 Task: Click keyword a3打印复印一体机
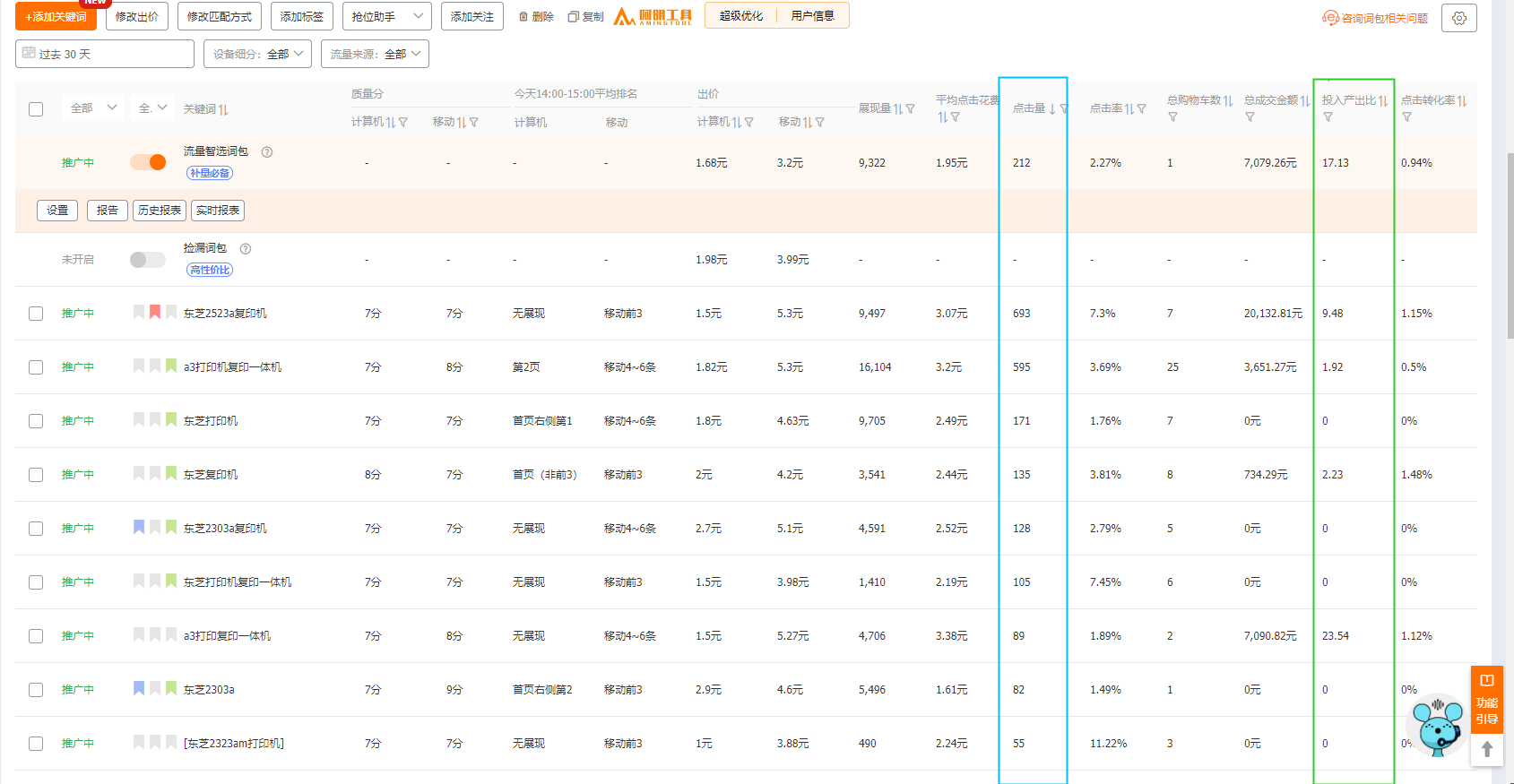(x=227, y=636)
